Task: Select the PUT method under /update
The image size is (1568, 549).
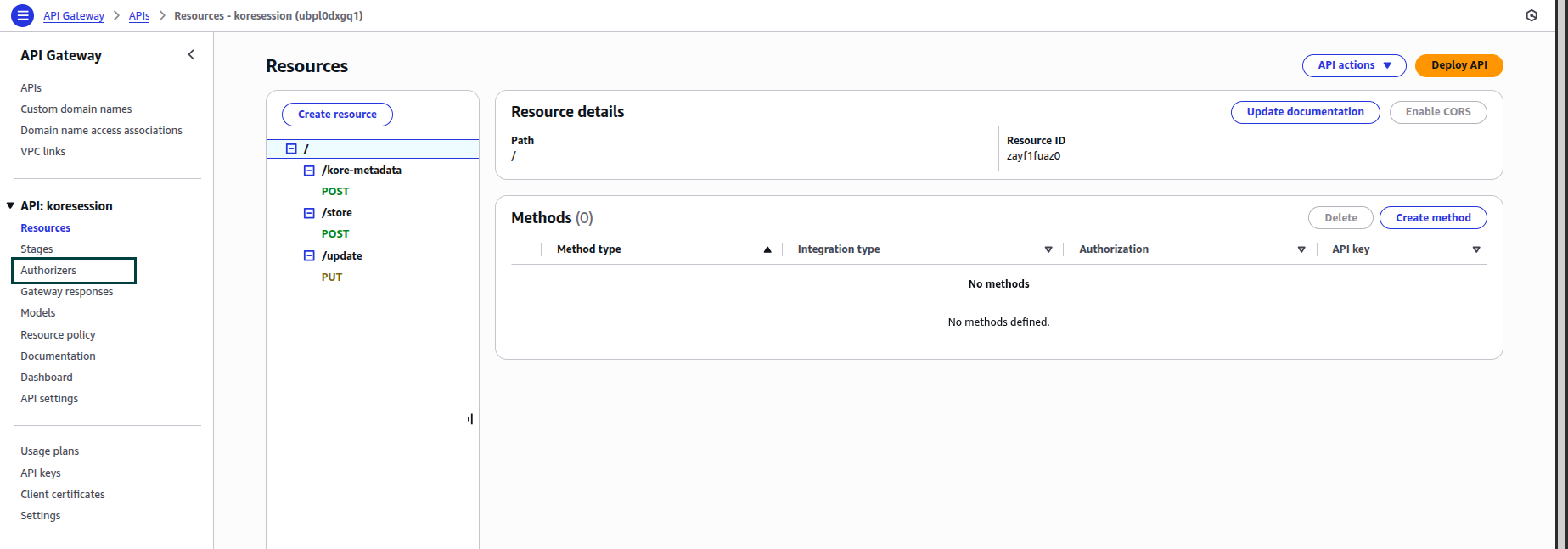Action: coord(332,277)
